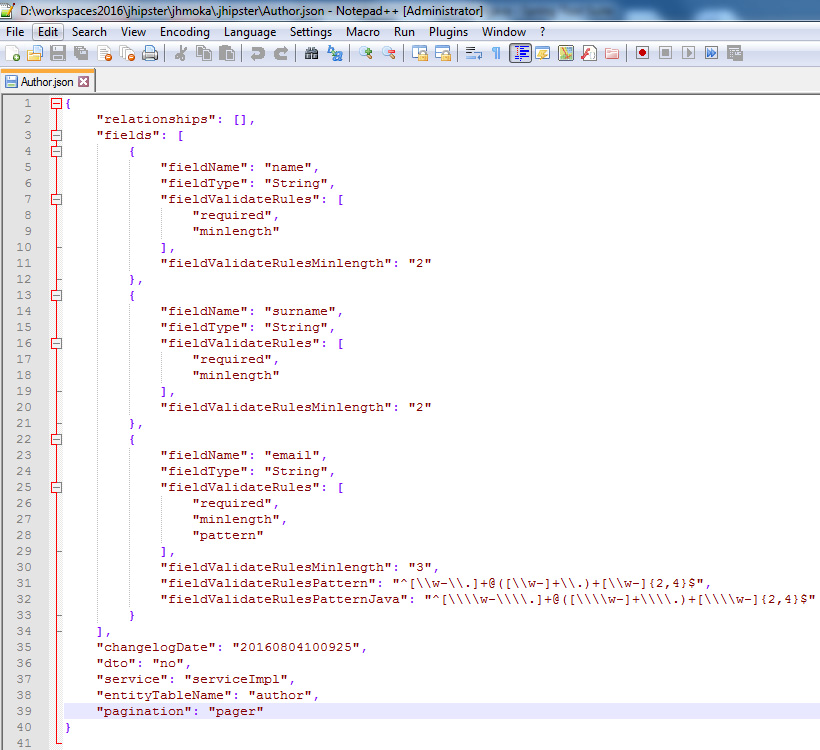The height and width of the screenshot is (750, 820).
Task: Open the user defined language icon
Action: coord(543,53)
